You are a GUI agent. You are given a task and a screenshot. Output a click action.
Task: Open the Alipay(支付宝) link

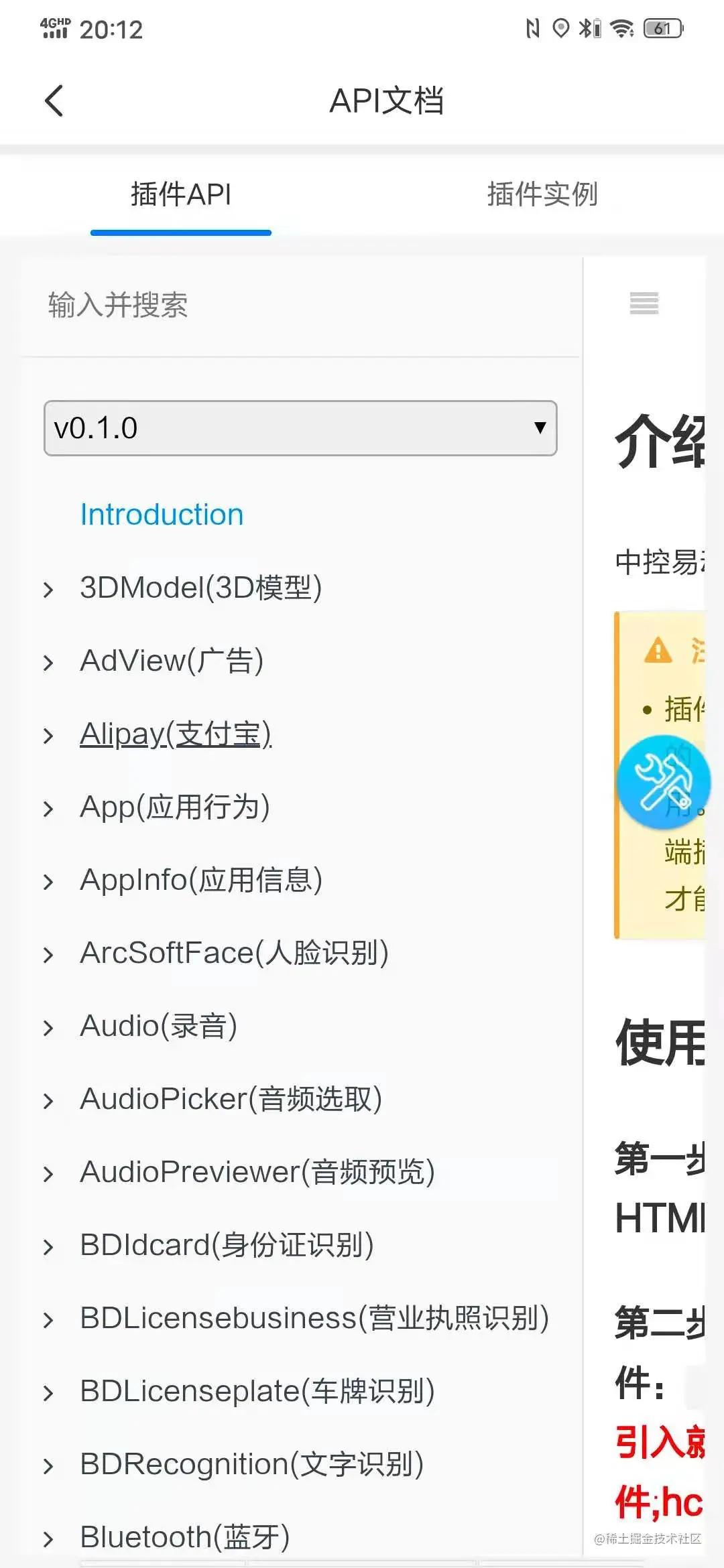tap(176, 734)
